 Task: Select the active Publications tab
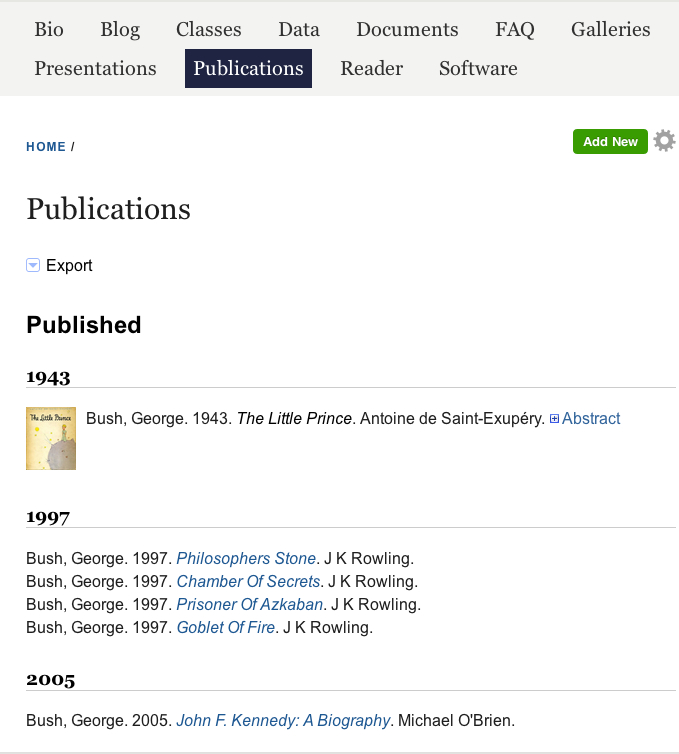(x=248, y=68)
